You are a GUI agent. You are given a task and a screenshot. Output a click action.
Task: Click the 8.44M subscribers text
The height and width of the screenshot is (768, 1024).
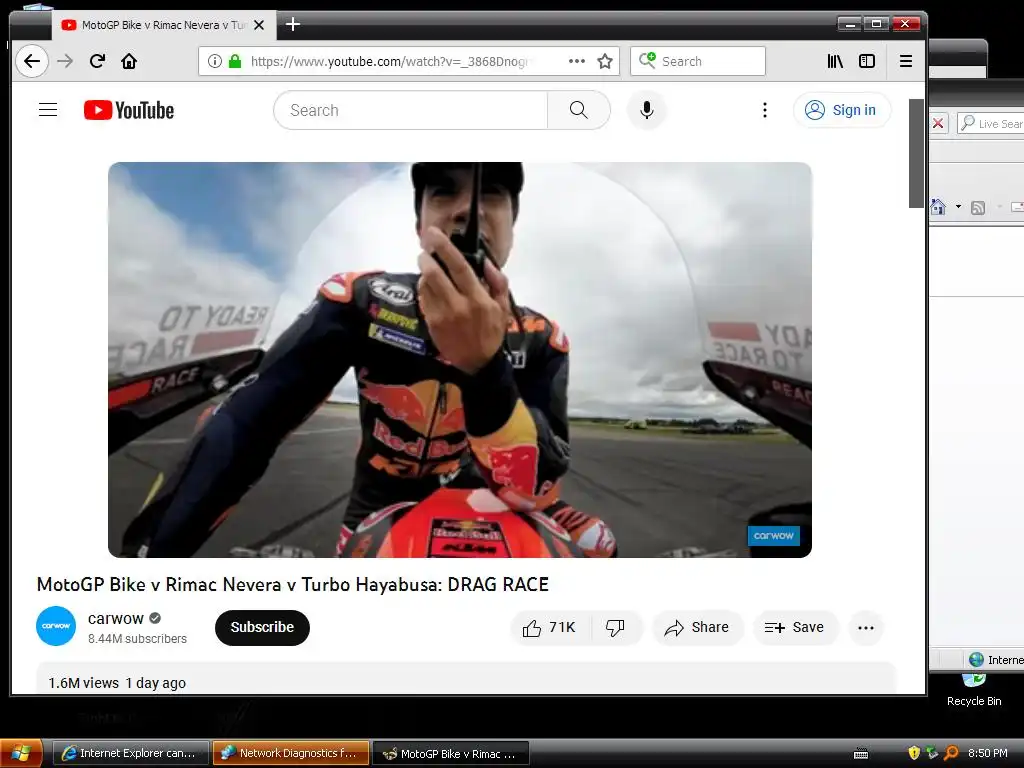(137, 639)
